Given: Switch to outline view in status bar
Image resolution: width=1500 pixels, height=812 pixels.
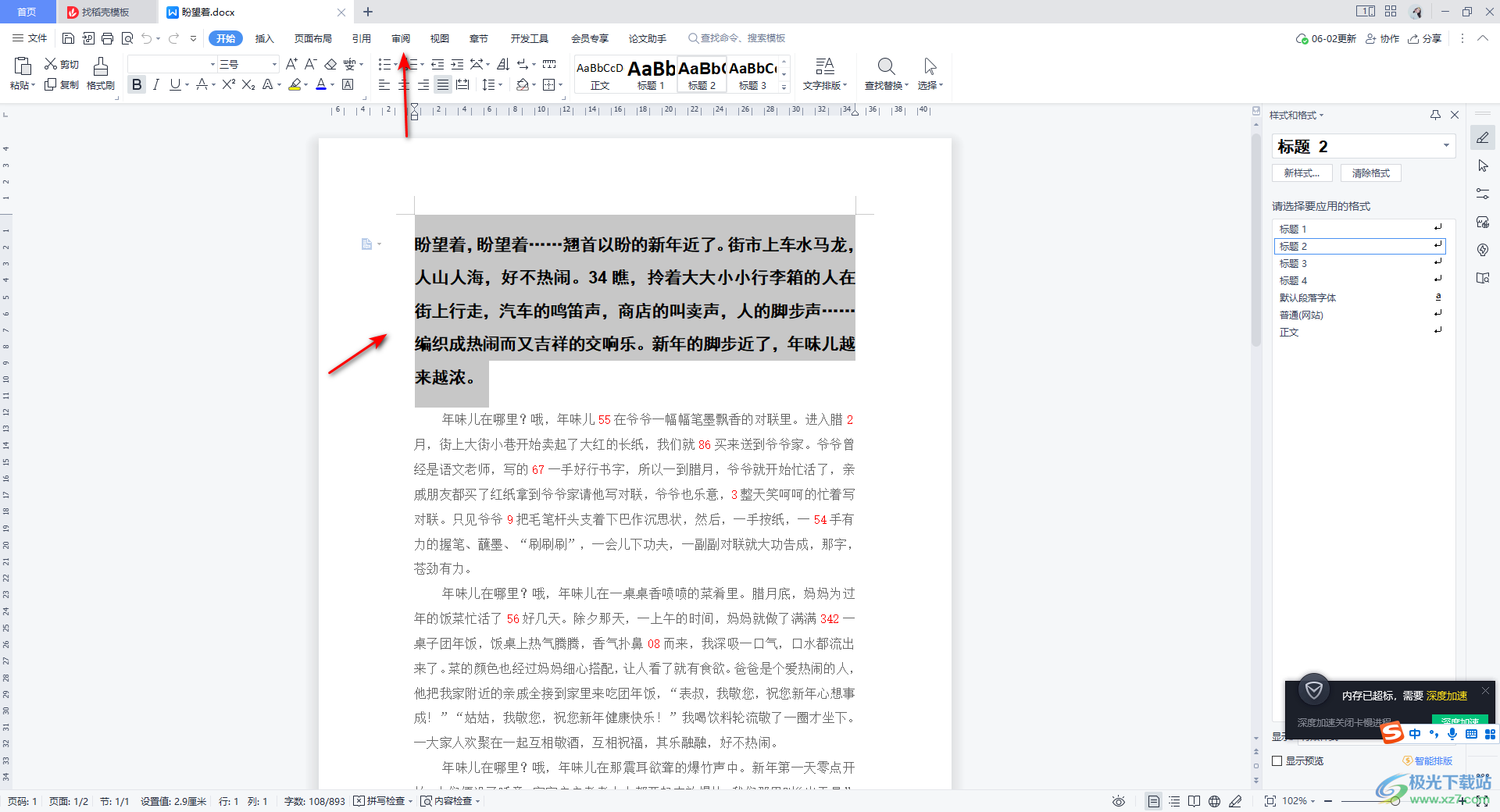Looking at the screenshot, I should pos(1174,801).
